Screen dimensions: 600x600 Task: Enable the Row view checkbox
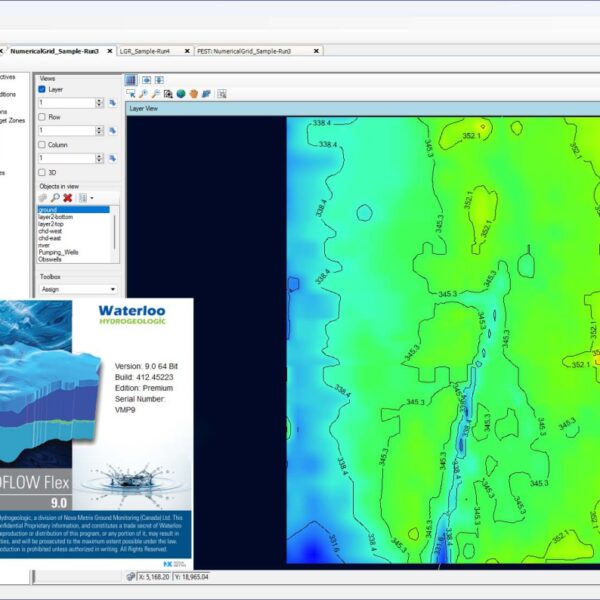(x=42, y=117)
